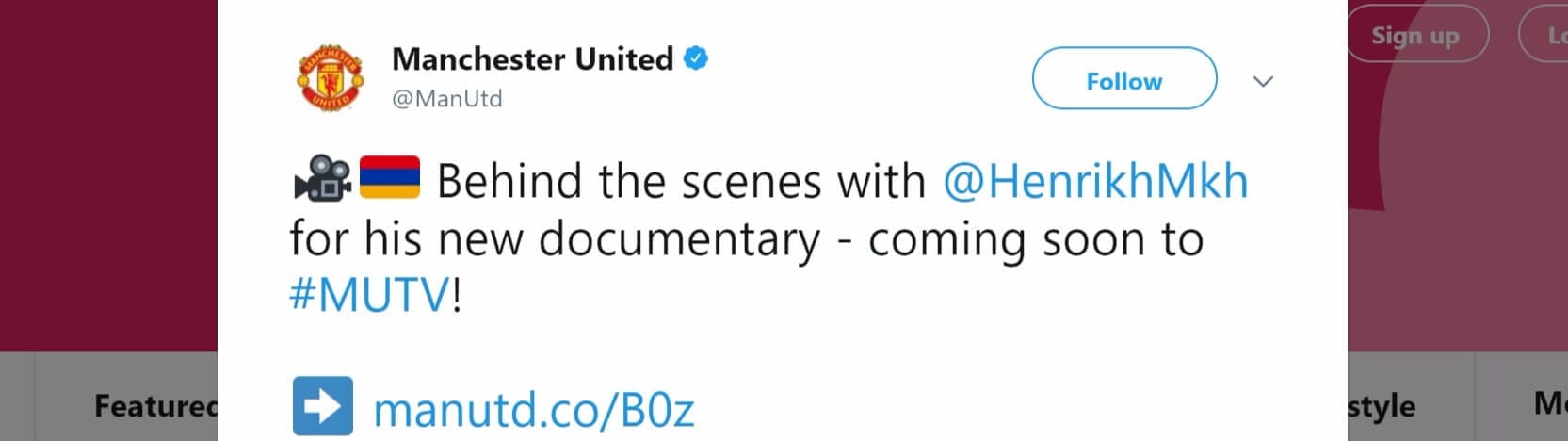Click the Armenian flag emoji

(390, 178)
